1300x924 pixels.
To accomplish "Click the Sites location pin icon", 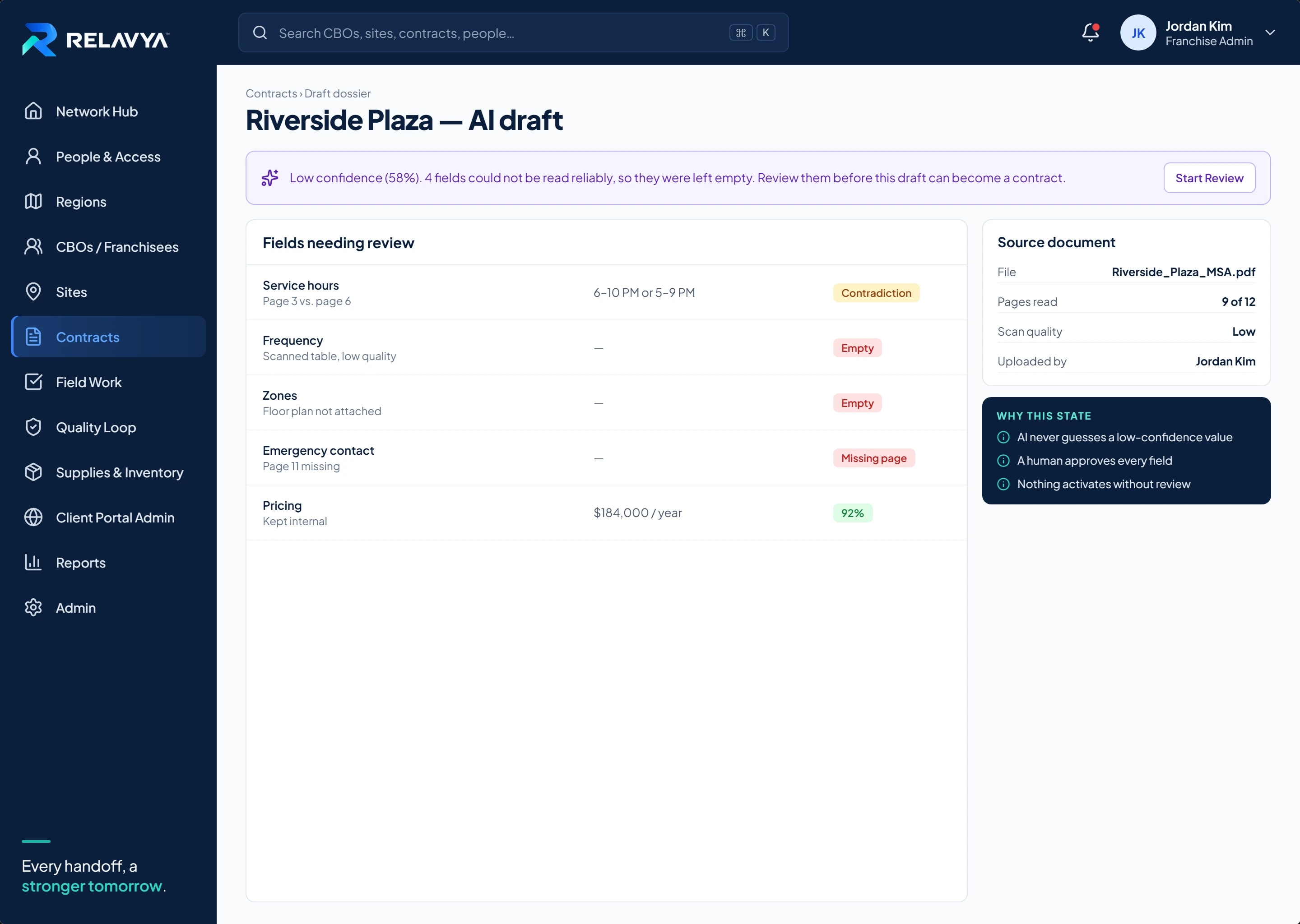I will click(x=33, y=291).
